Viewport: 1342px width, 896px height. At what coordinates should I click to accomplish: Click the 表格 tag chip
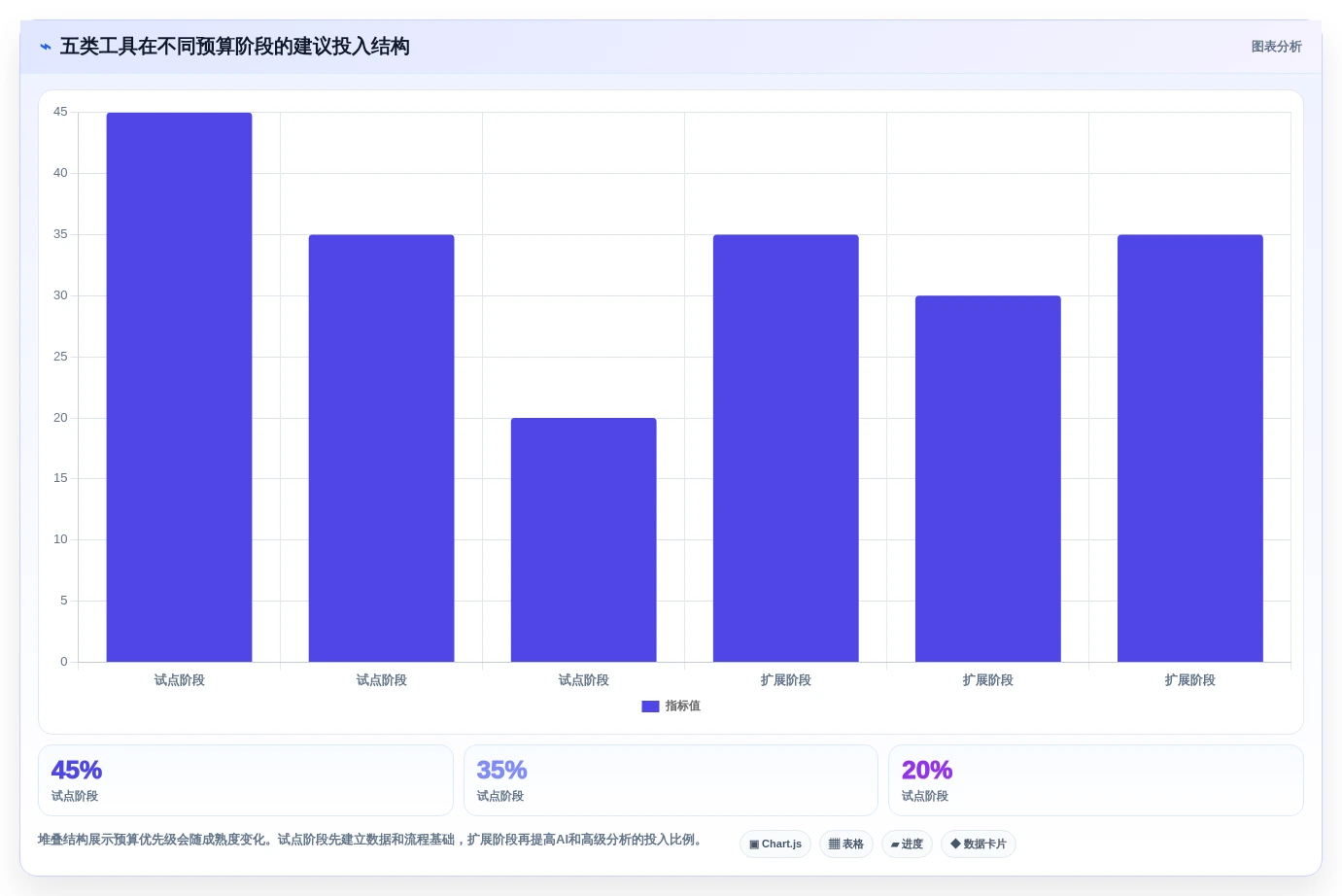coord(846,844)
